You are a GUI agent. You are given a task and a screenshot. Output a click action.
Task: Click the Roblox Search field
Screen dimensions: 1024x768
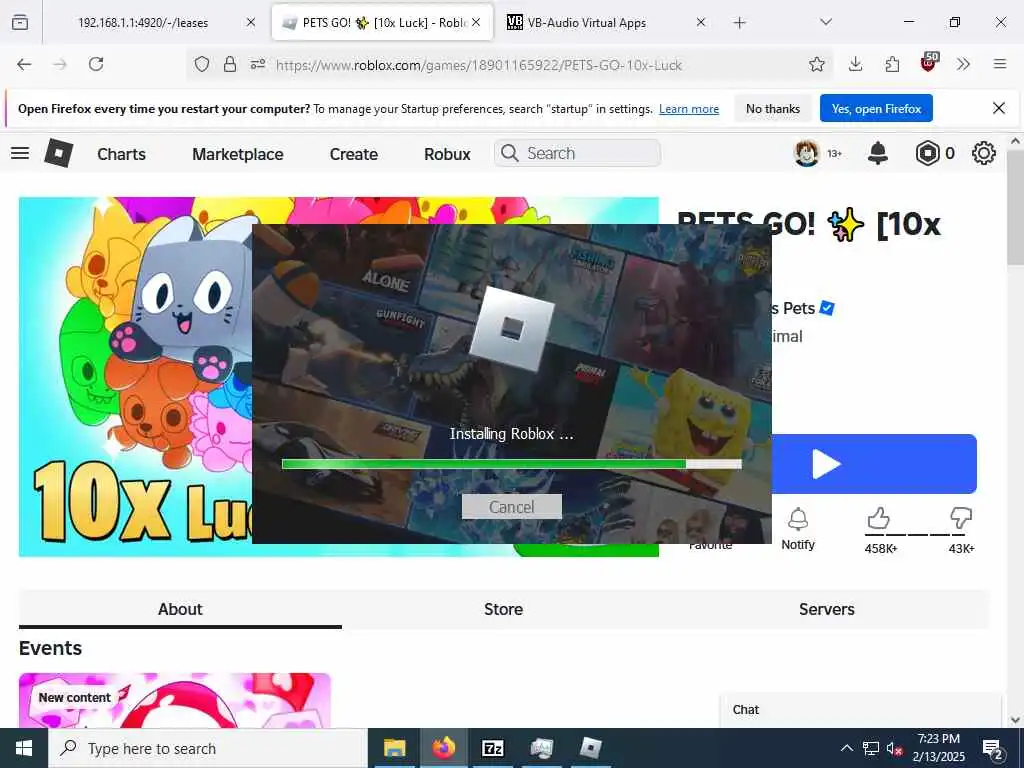pos(577,153)
